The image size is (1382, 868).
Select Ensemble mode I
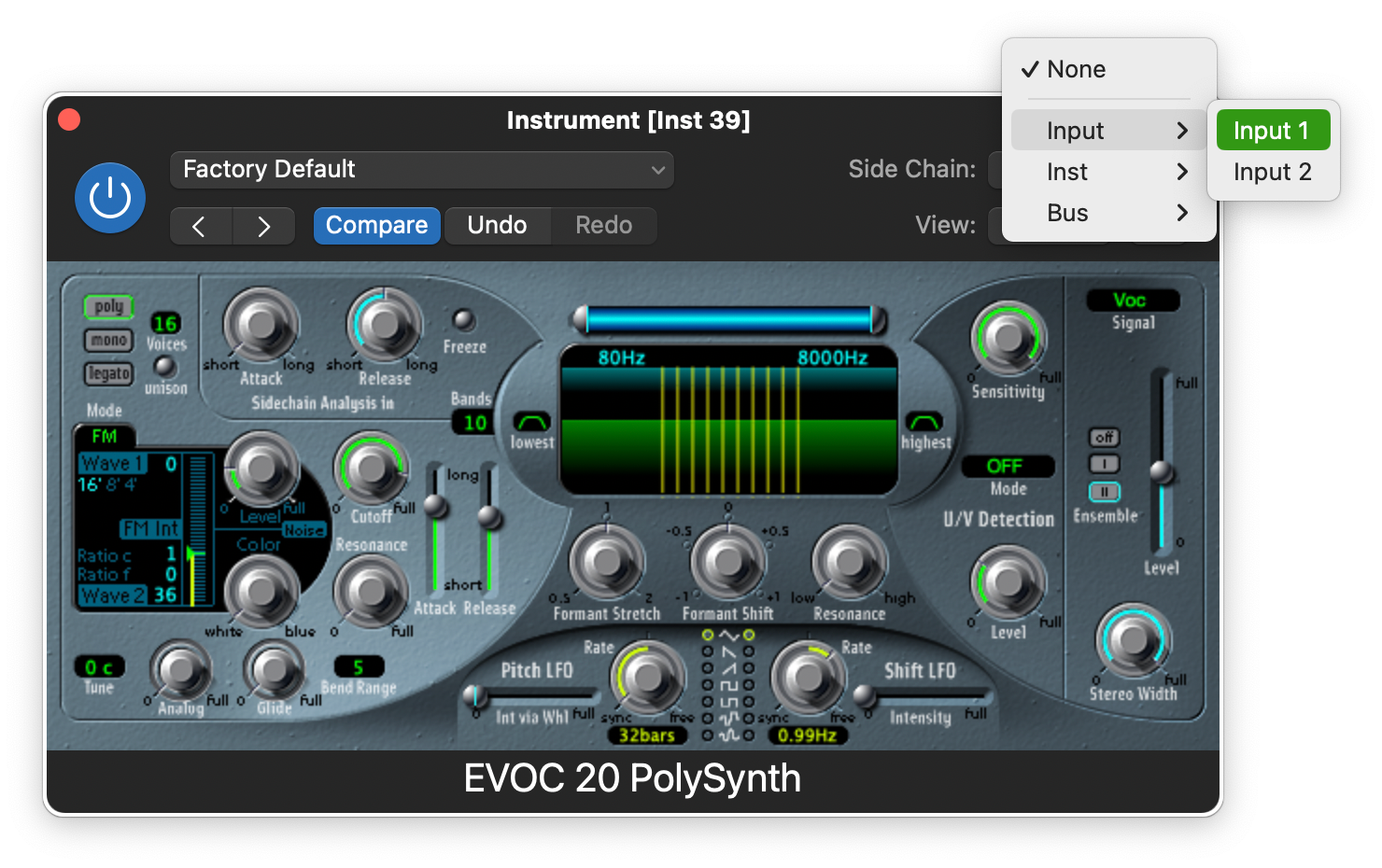point(1104,464)
